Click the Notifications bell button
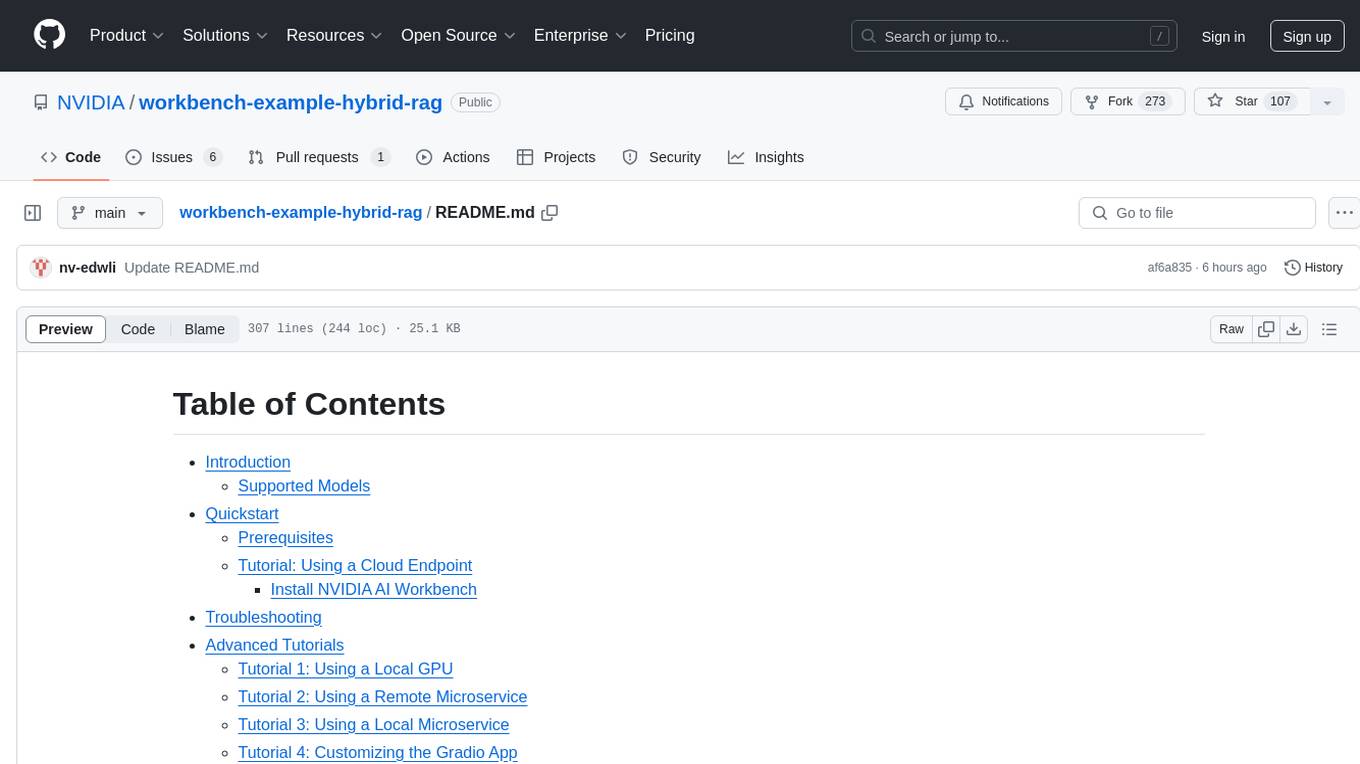This screenshot has height=764, width=1360. pos(1003,102)
